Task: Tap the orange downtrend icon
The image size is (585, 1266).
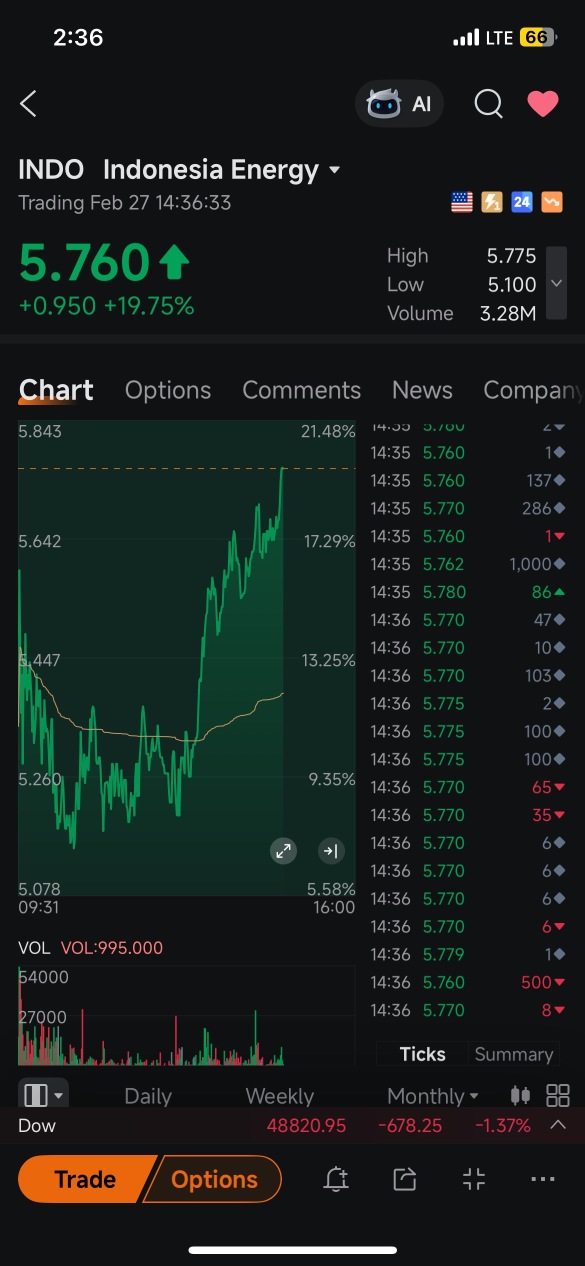Action: pos(552,202)
